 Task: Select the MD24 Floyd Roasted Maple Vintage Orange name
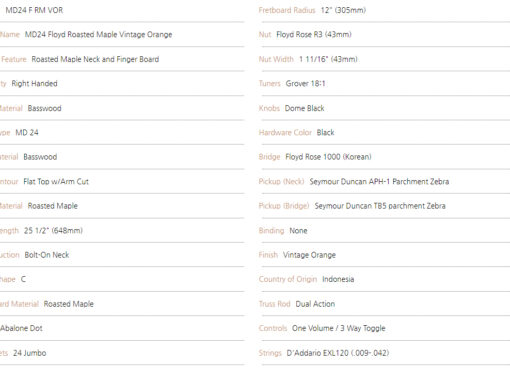click(99, 35)
